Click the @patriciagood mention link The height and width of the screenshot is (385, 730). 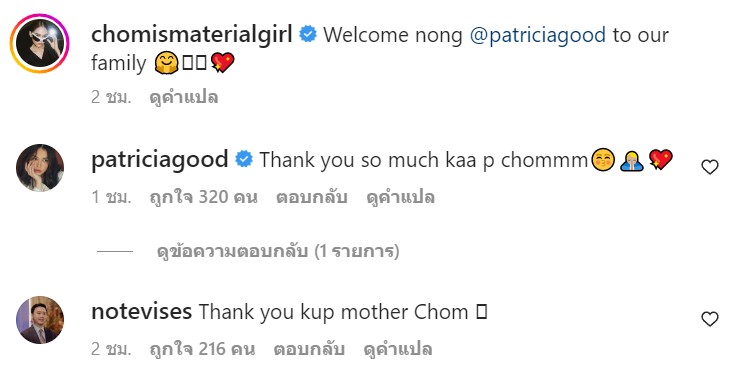coord(538,35)
